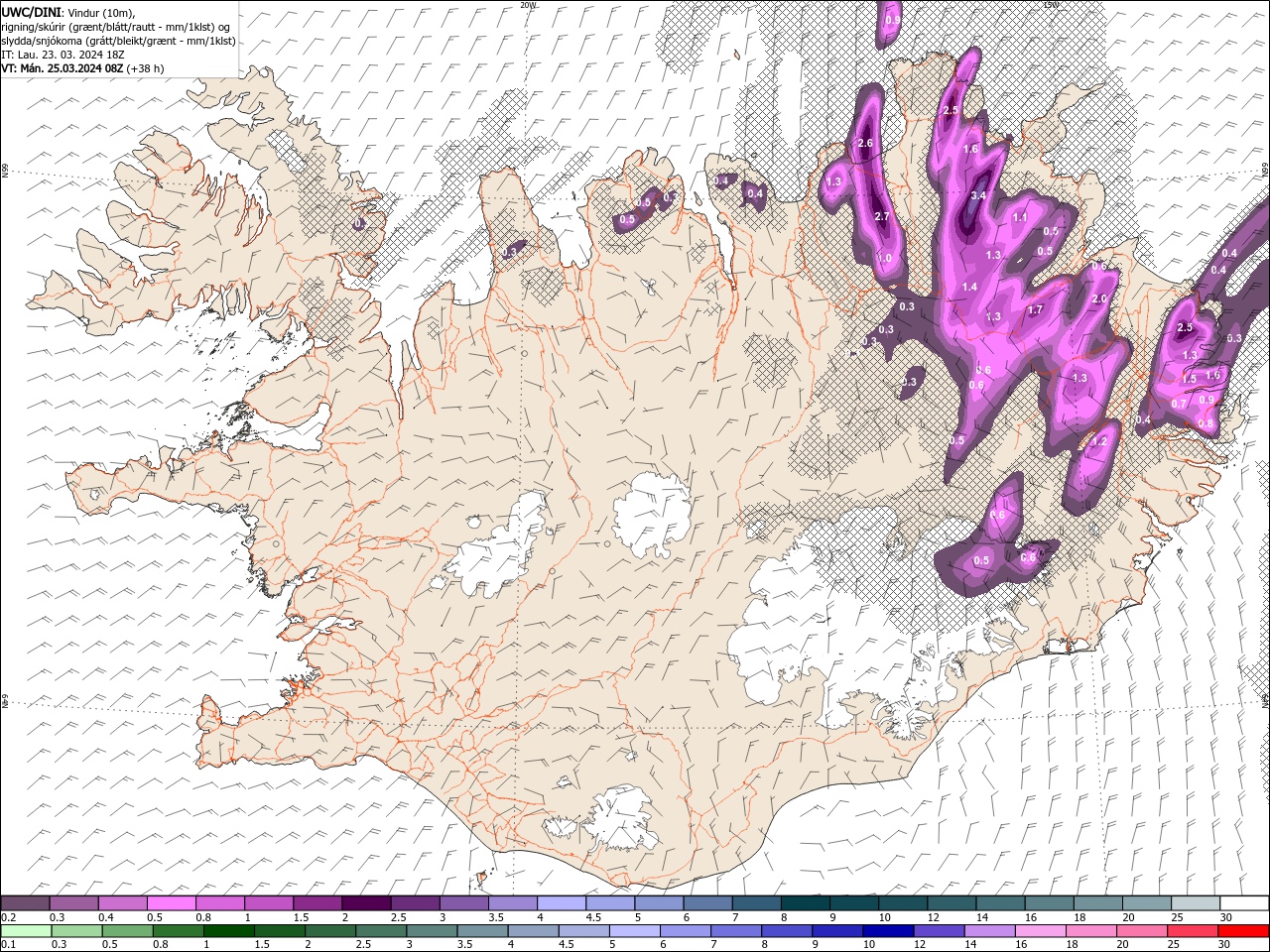1270x952 pixels.
Task: Click the 1.4 snowfall value on the map
Action: 969,288
